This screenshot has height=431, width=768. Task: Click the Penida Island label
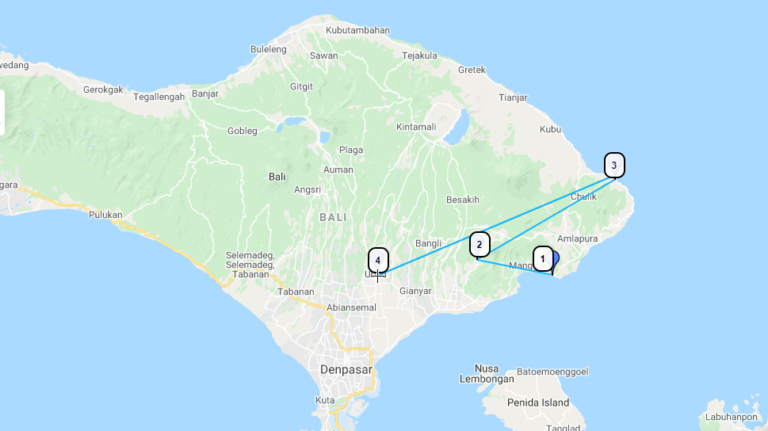point(538,403)
